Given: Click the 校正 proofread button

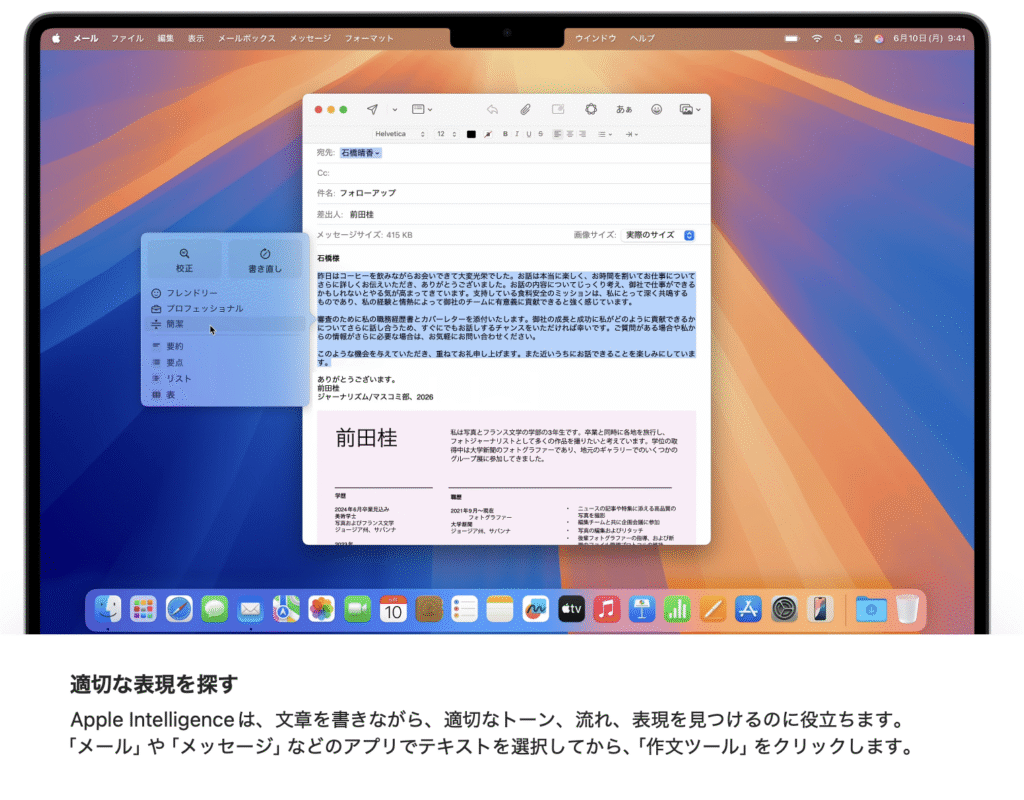Looking at the screenshot, I should (184, 260).
